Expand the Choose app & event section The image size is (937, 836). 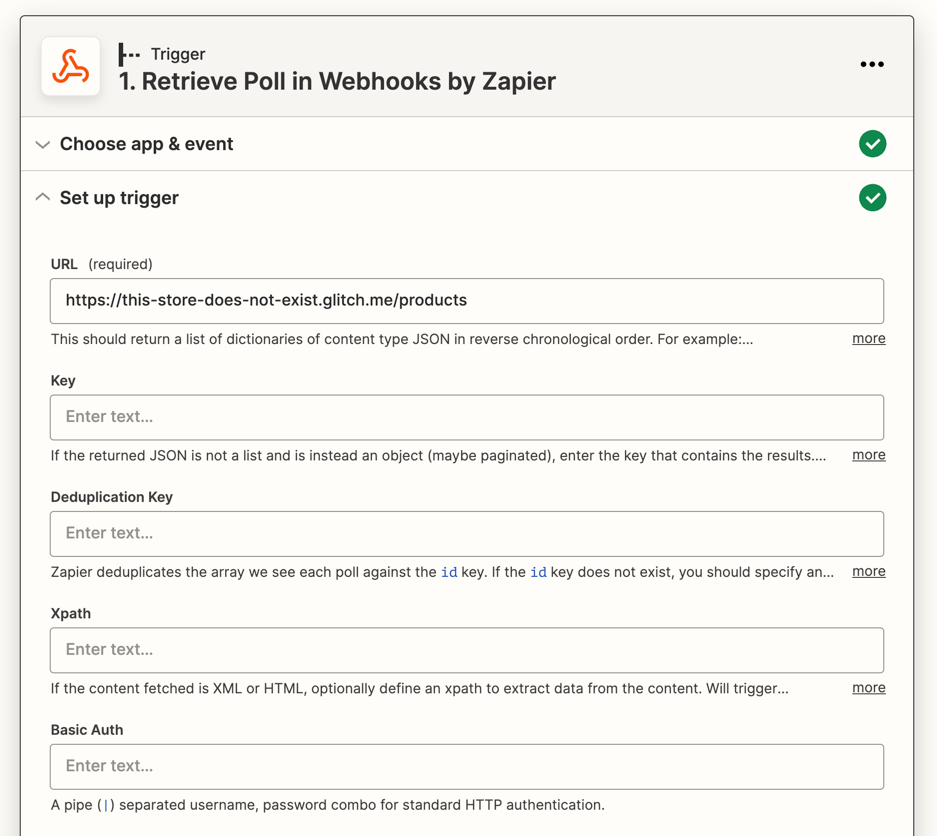(x=42, y=145)
